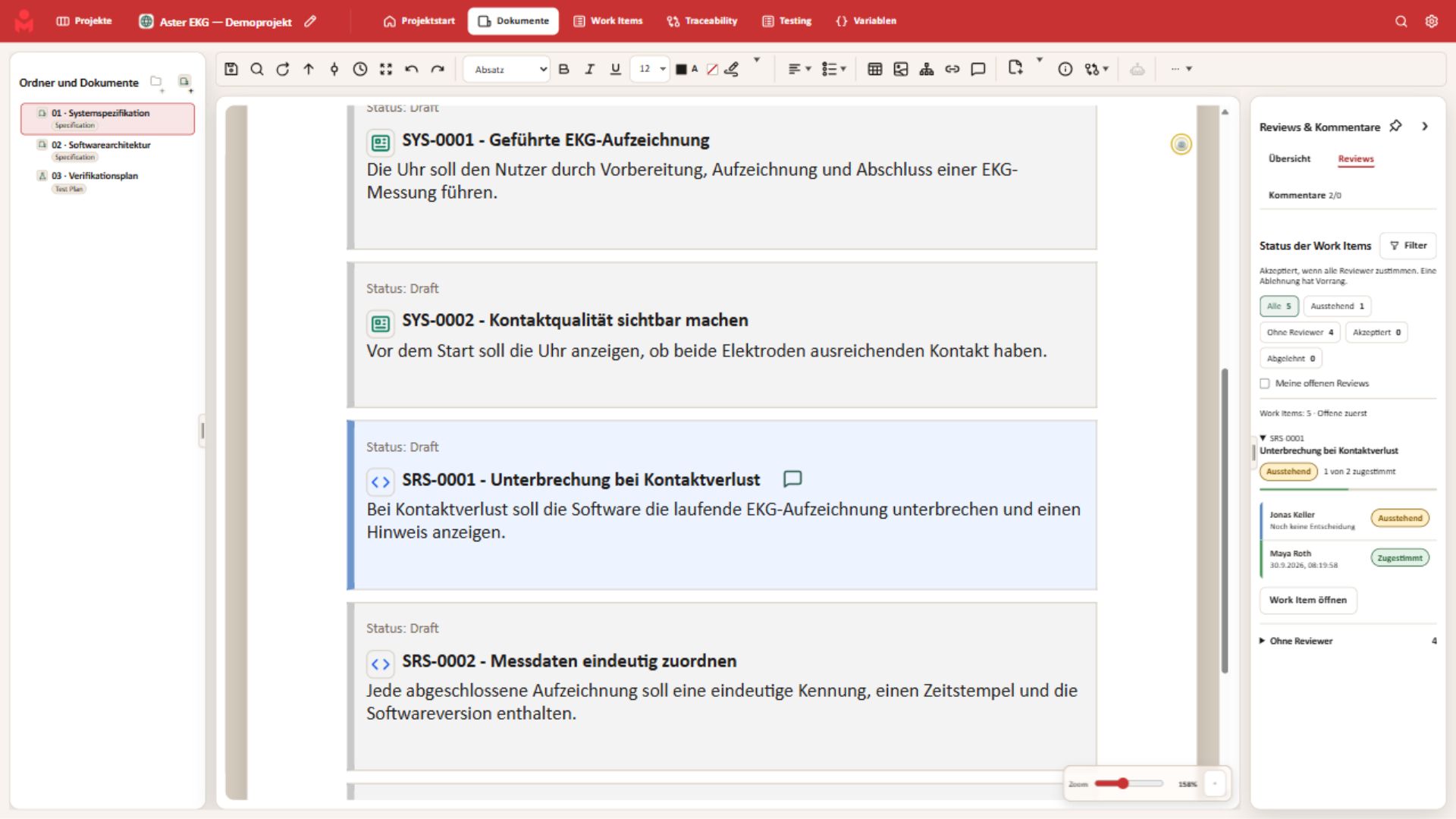Click the zoom slider handle
The image size is (1456, 819).
click(x=1123, y=783)
